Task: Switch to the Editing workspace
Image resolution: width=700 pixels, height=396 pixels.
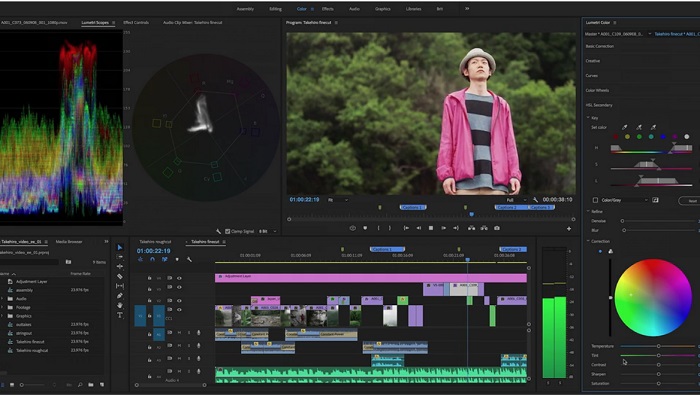Action: tap(275, 9)
